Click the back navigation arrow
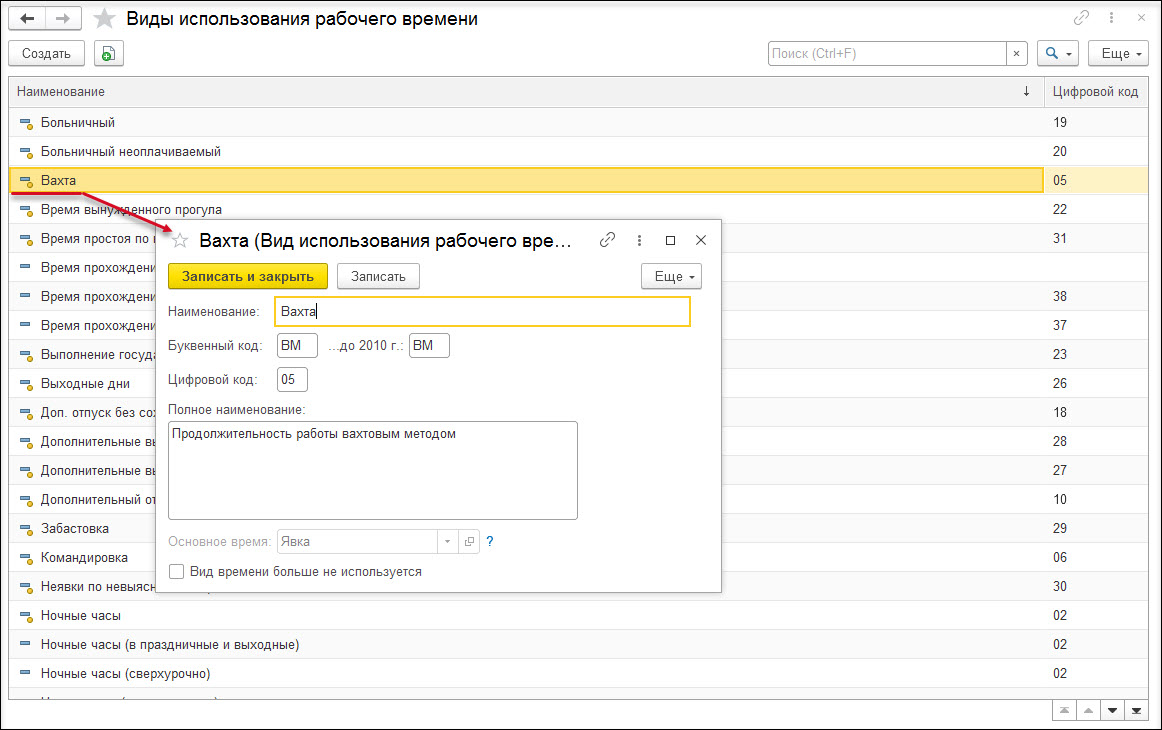Screen dimensions: 1162x730 pyautogui.click(x=27, y=19)
